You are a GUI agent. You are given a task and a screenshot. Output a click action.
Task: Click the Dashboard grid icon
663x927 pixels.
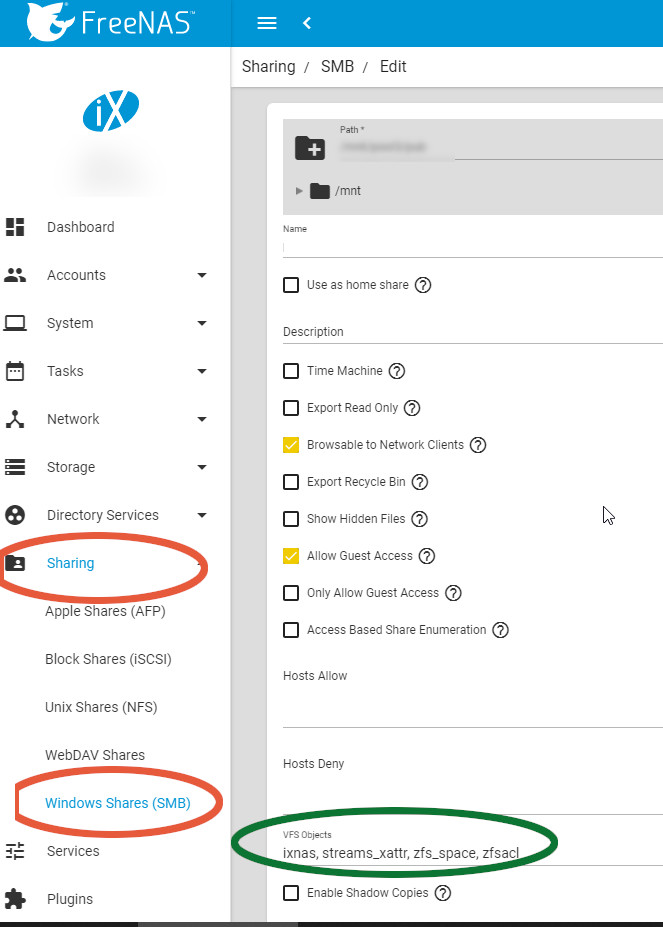tap(15, 227)
